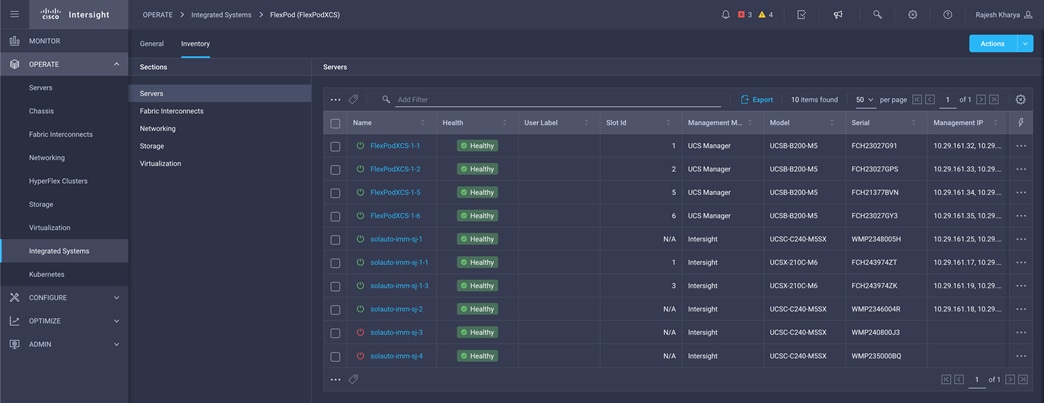The height and width of the screenshot is (403, 1044).
Task: Open row actions for solauto-imm-sj-4
Action: pyautogui.click(x=1021, y=356)
